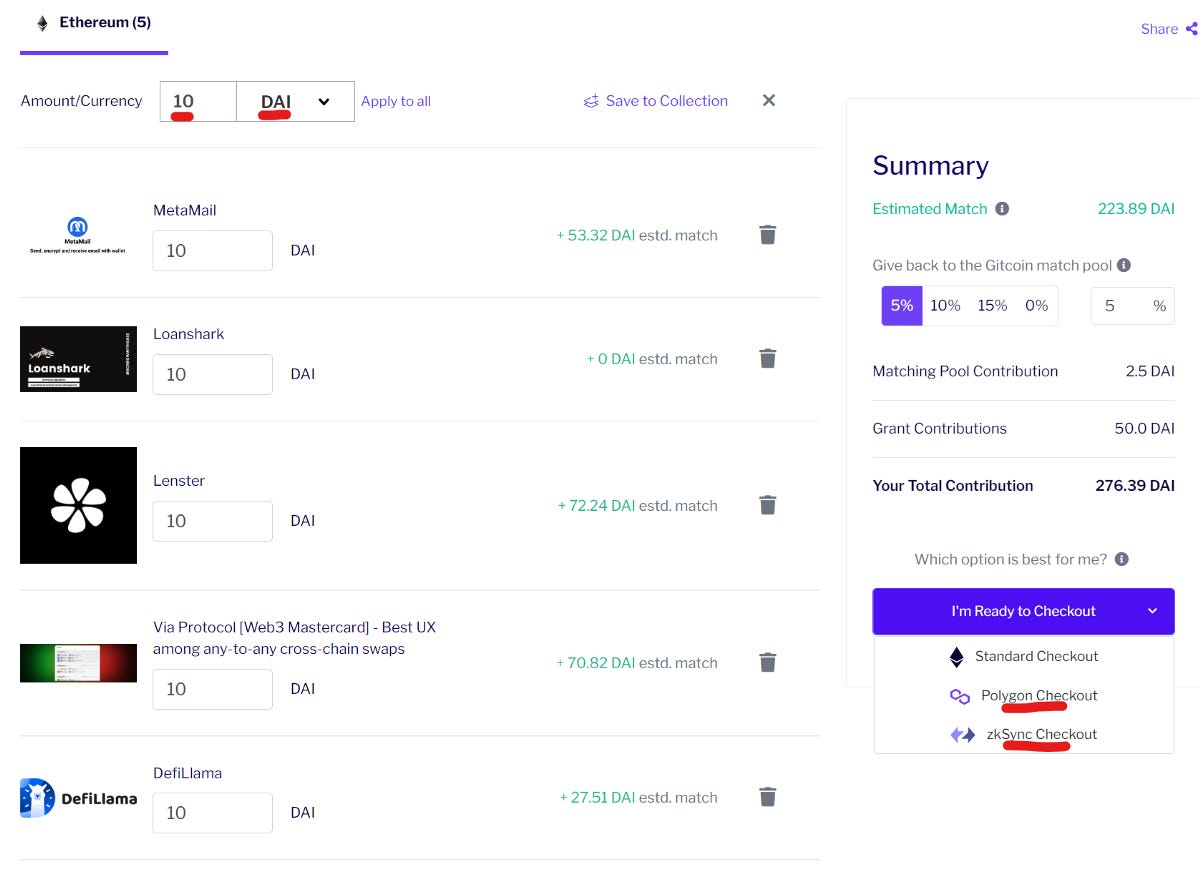Open Lenster flower logo thumbnail
Screen dimensions: 1200x874
pyautogui.click(x=78, y=505)
